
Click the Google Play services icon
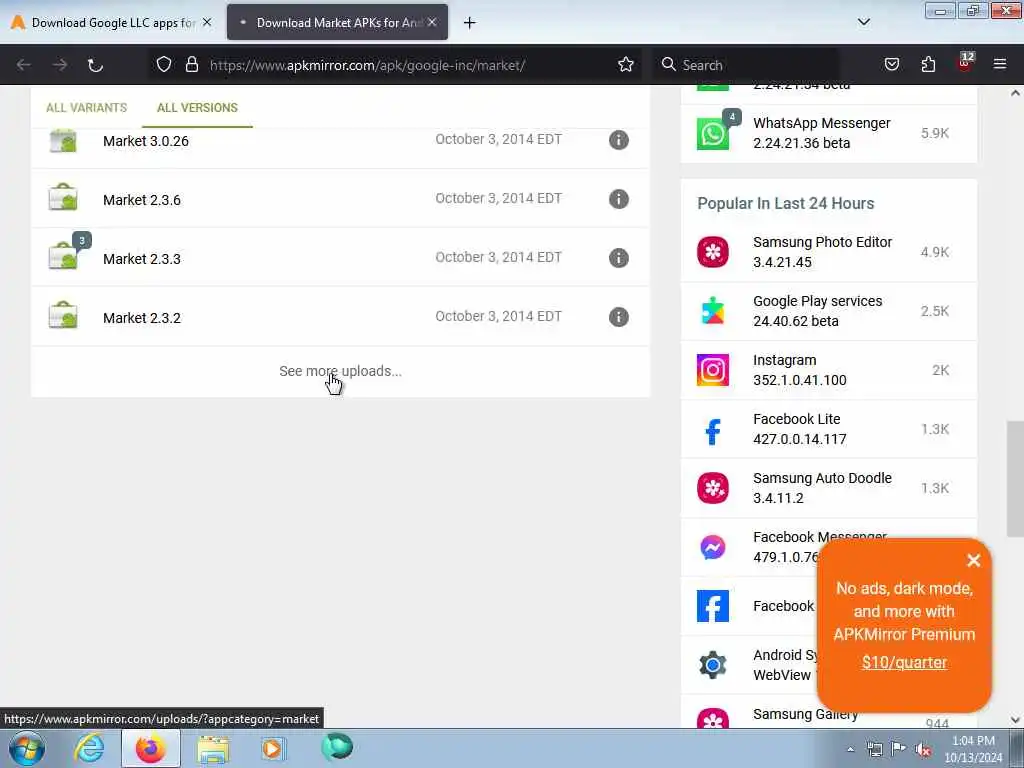[712, 311]
